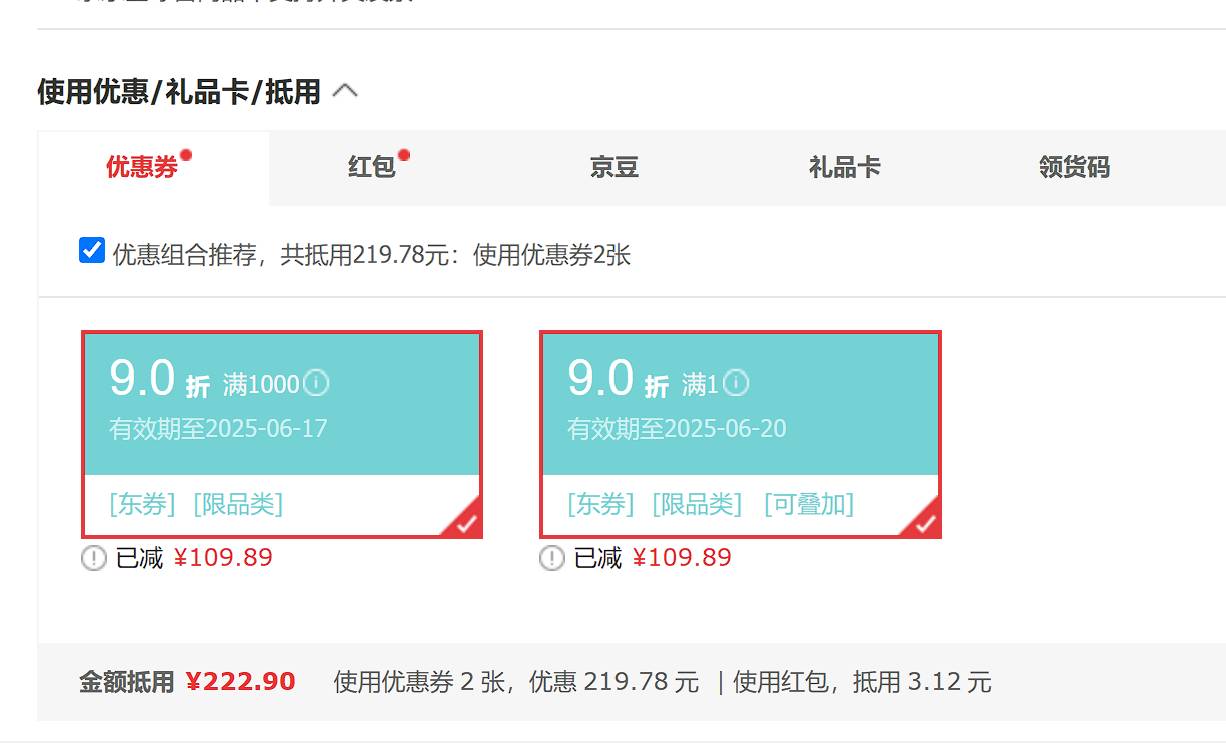Collapse the 使用优惠/礼品卡/抵用 section chevron
Viewport: 1226px width, 744px height.
[345, 92]
